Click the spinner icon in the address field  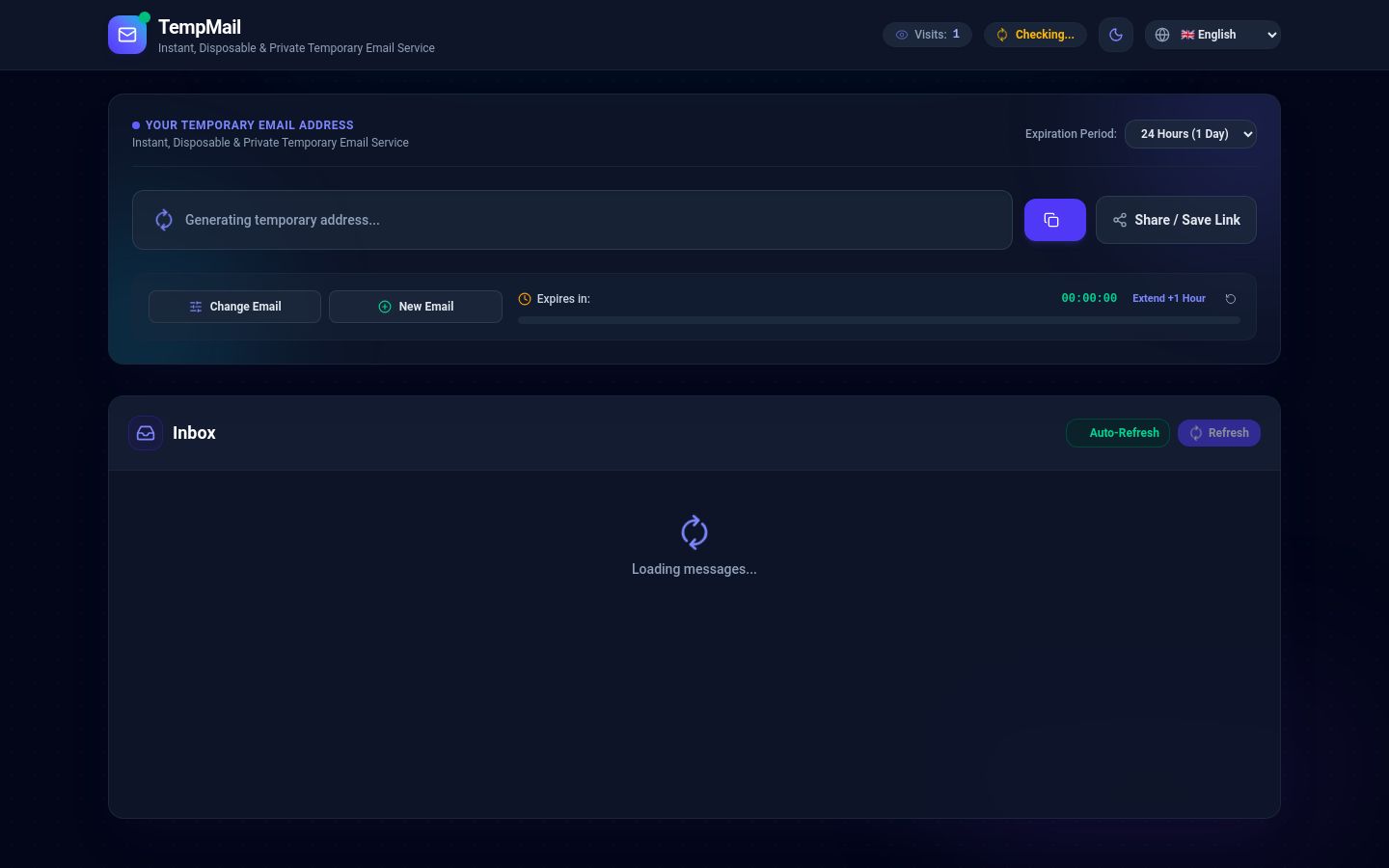pos(164,220)
